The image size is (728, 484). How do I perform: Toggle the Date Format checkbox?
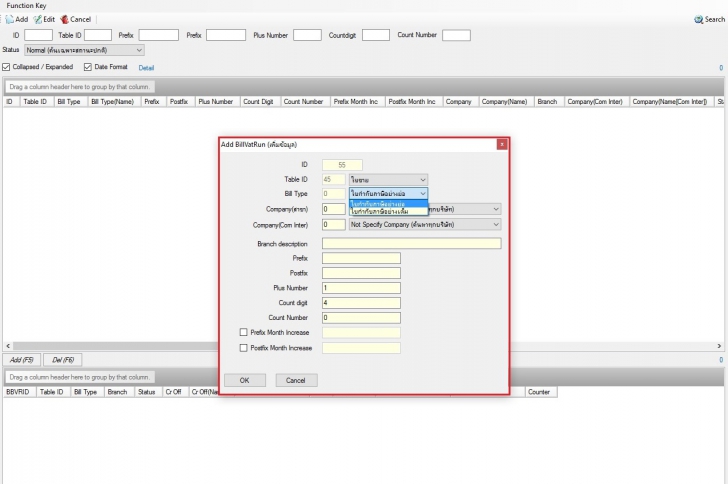point(88,67)
